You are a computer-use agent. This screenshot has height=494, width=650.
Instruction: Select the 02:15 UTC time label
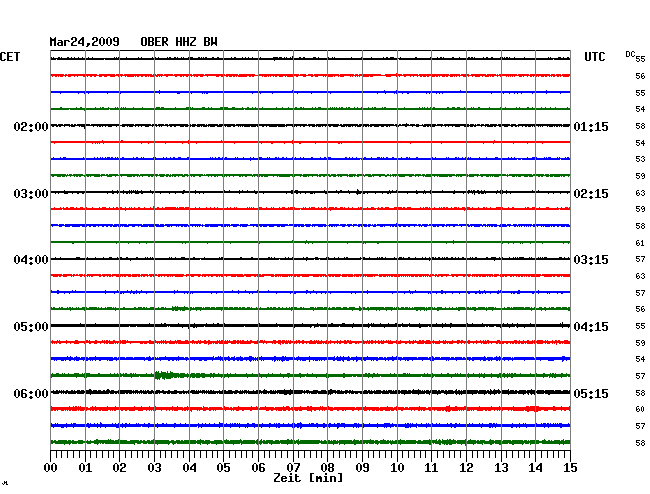point(591,194)
